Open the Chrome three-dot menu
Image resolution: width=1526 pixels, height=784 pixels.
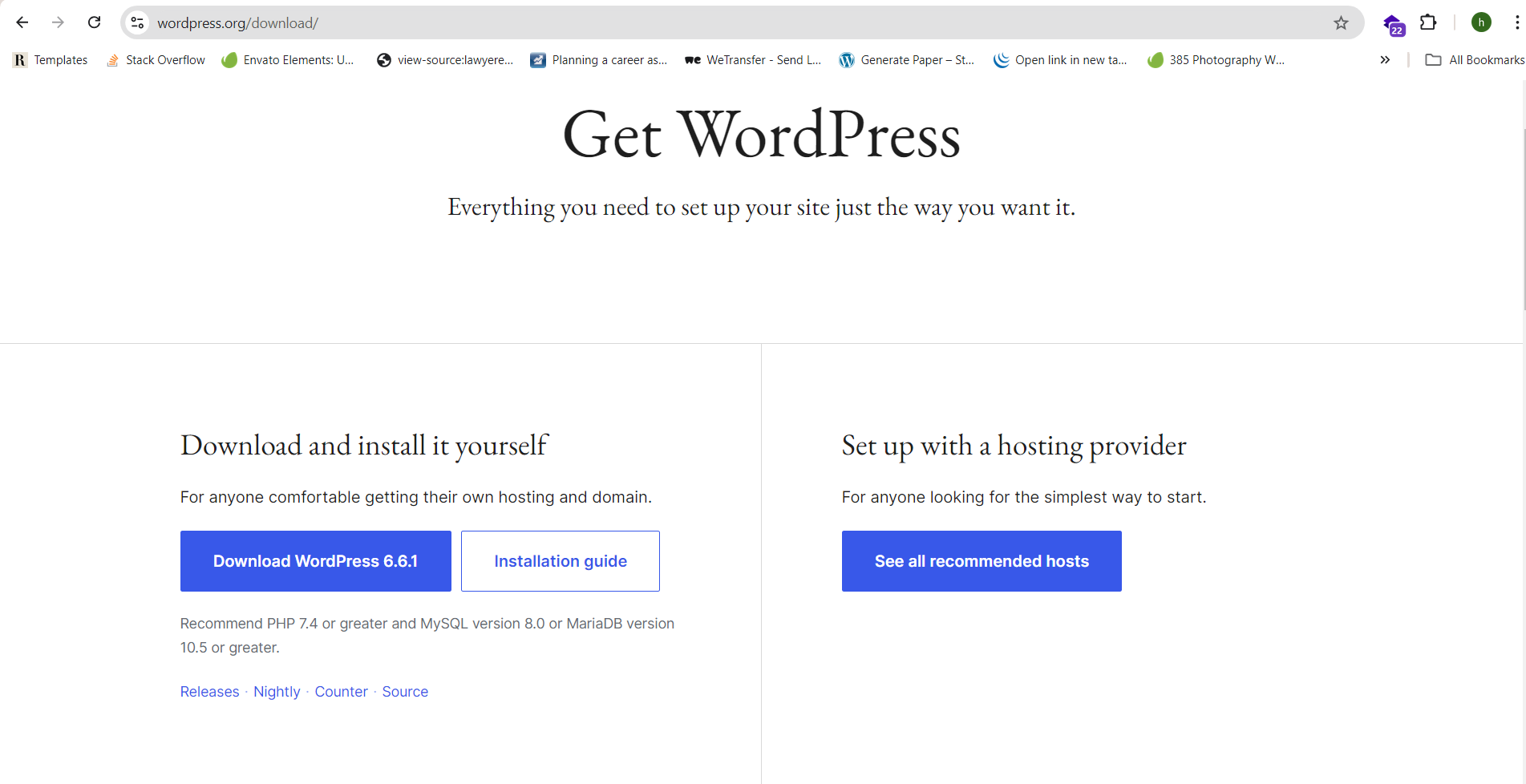pos(1516,22)
